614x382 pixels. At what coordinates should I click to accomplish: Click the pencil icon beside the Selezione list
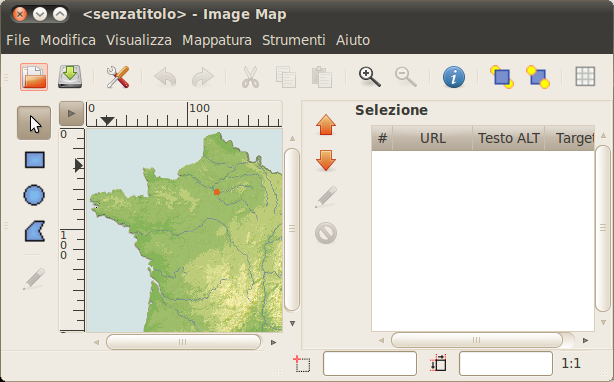326,196
